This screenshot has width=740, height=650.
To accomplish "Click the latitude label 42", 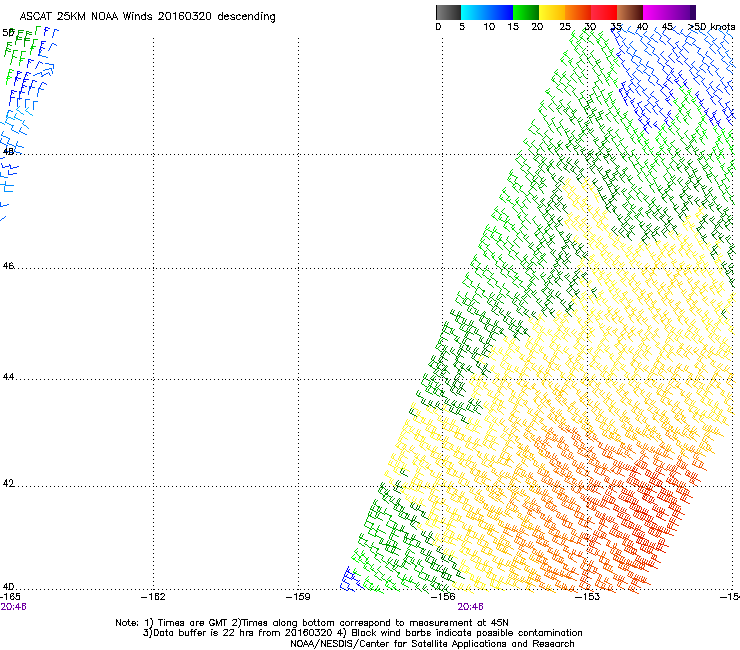I will point(8,483).
